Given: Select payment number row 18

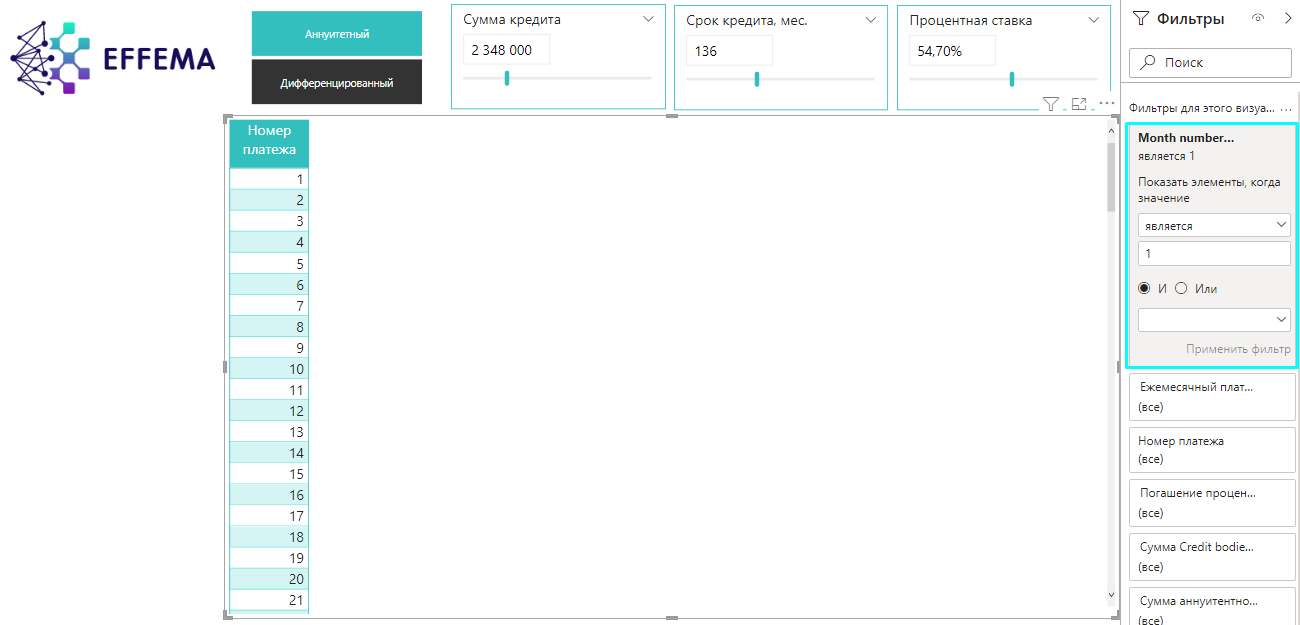Looking at the screenshot, I should coord(270,537).
